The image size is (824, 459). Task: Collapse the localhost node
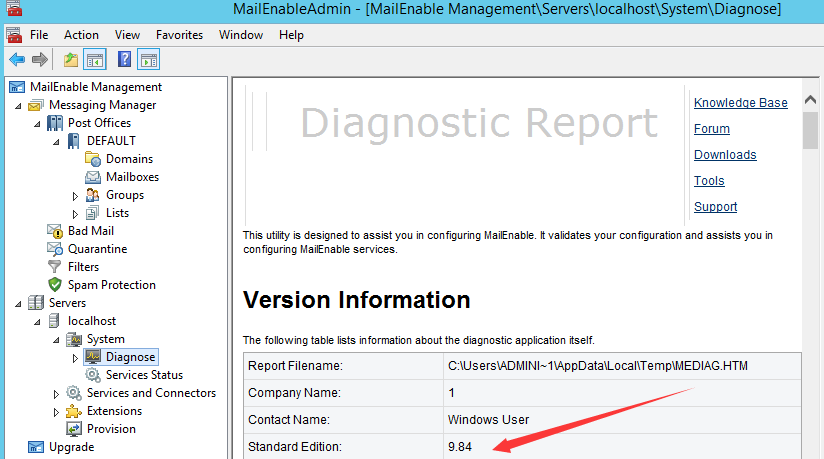[37, 322]
